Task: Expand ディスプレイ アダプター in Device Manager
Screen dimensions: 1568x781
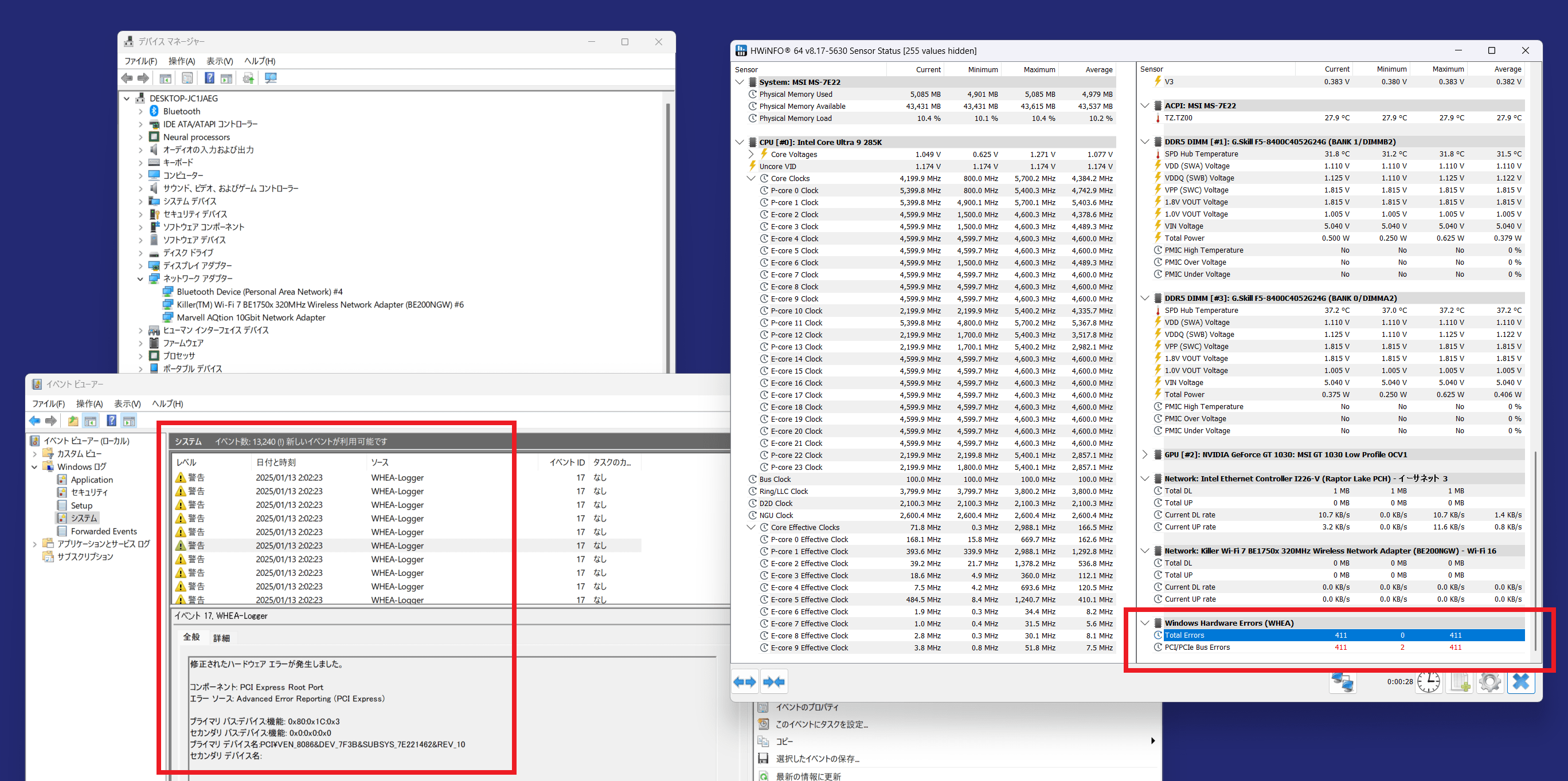Action: point(140,266)
